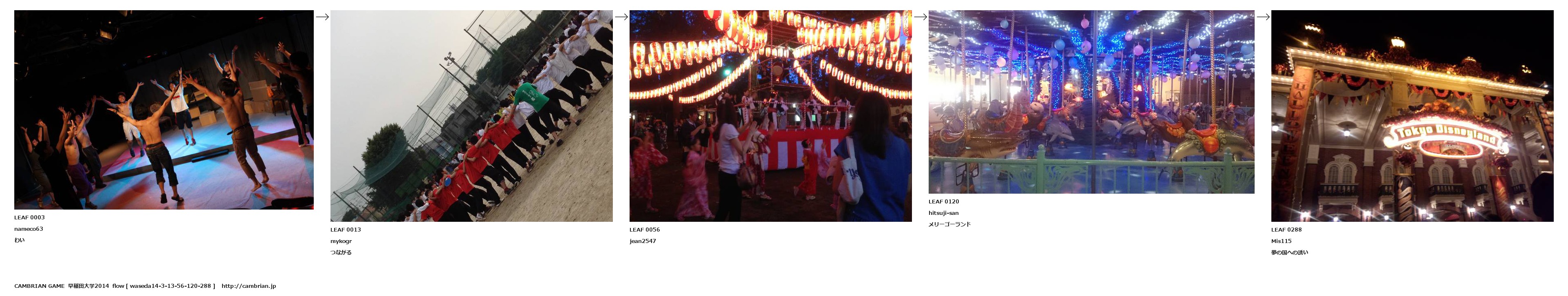The height and width of the screenshot is (296, 1568).
Task: Click the arrow after the carousel photo
Action: [x=1262, y=17]
